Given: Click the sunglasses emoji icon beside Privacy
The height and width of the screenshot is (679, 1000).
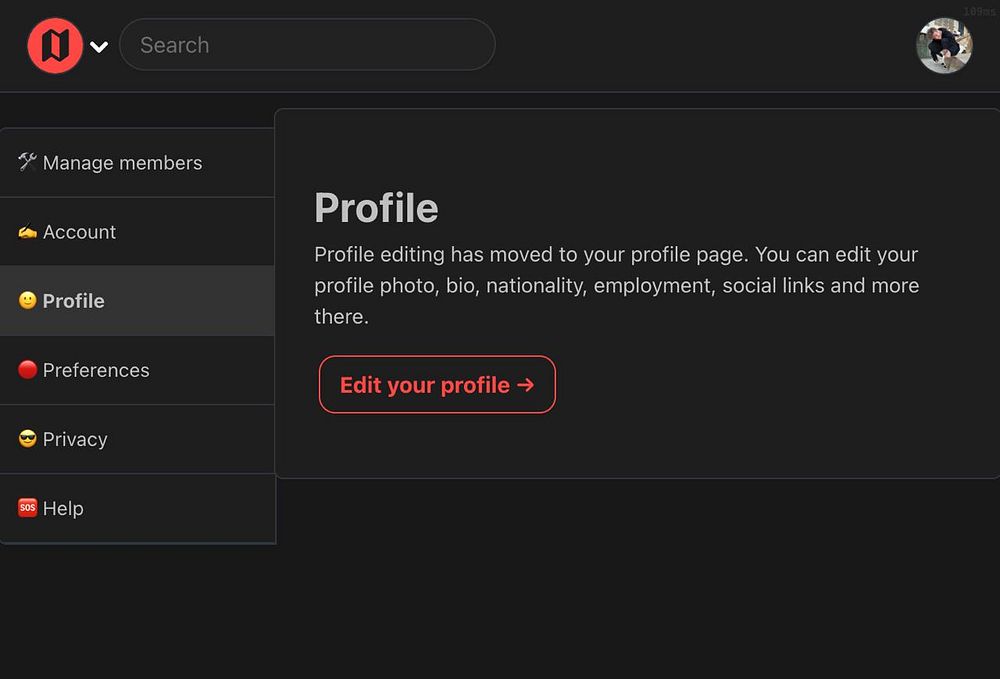Looking at the screenshot, I should (27, 439).
